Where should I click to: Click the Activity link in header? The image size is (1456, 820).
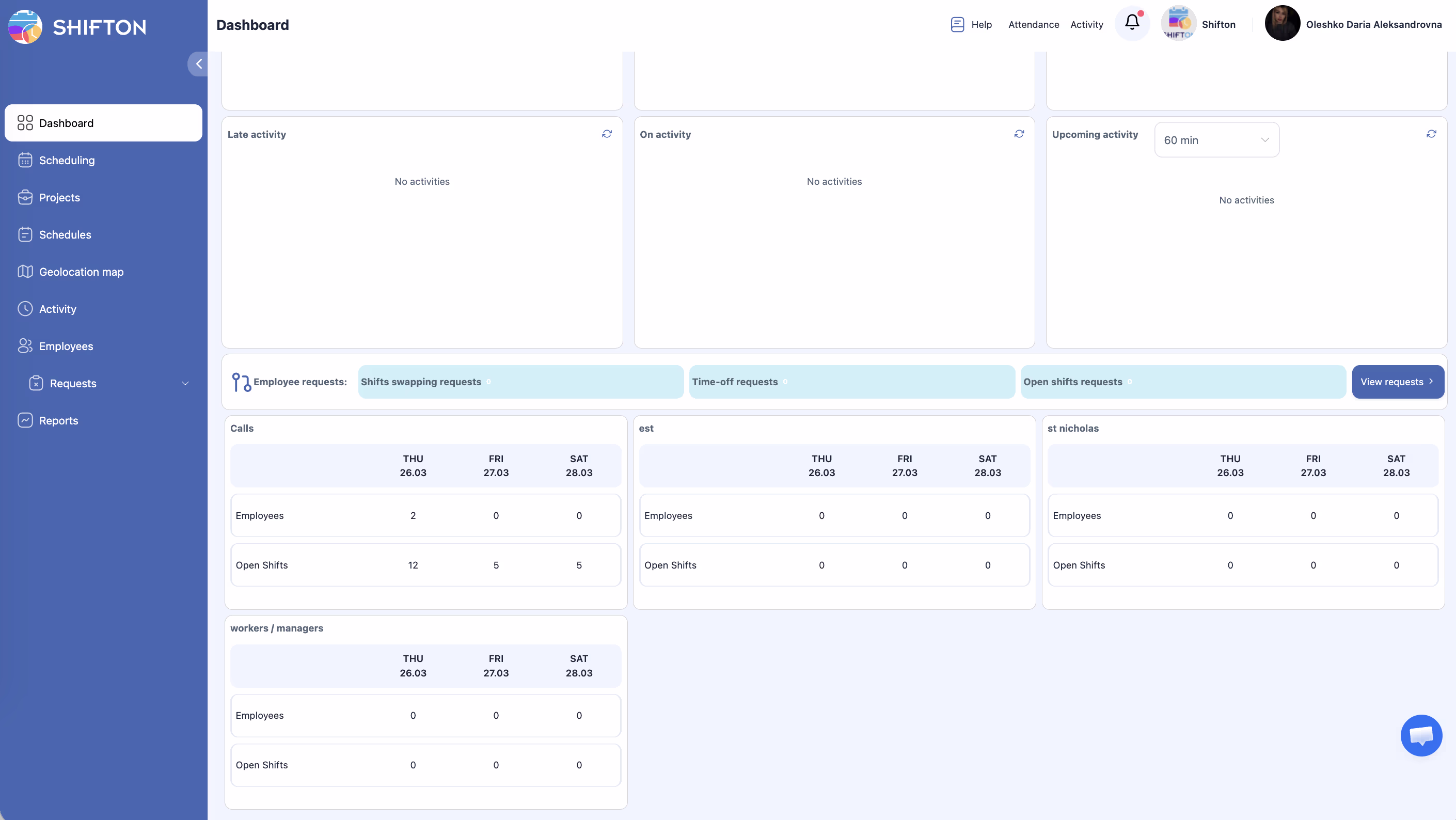(1086, 24)
